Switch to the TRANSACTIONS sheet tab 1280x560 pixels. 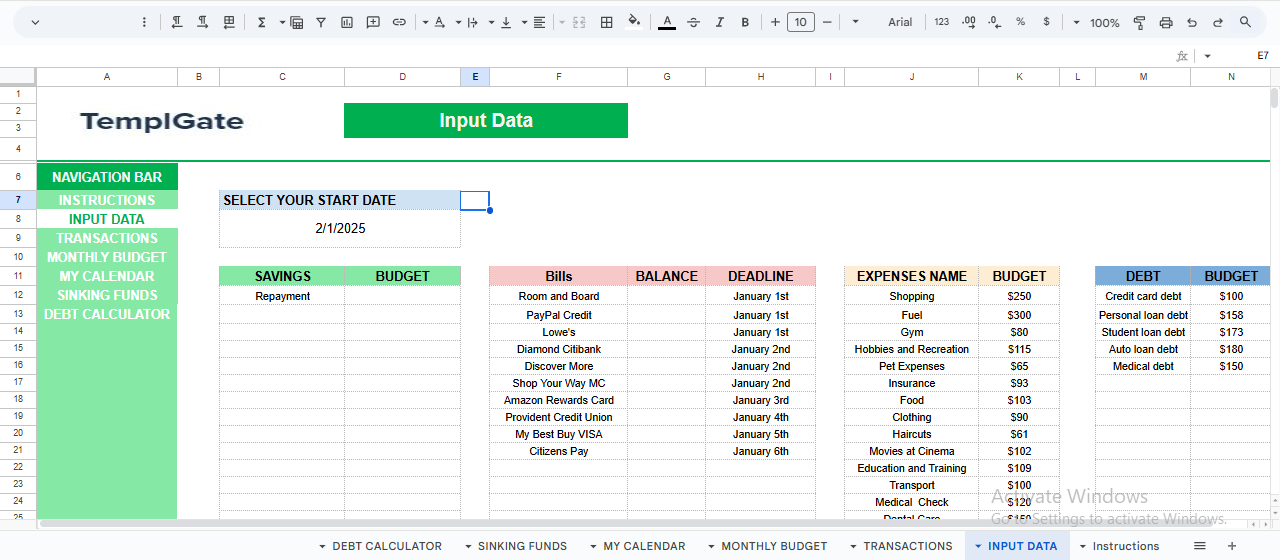click(x=908, y=546)
